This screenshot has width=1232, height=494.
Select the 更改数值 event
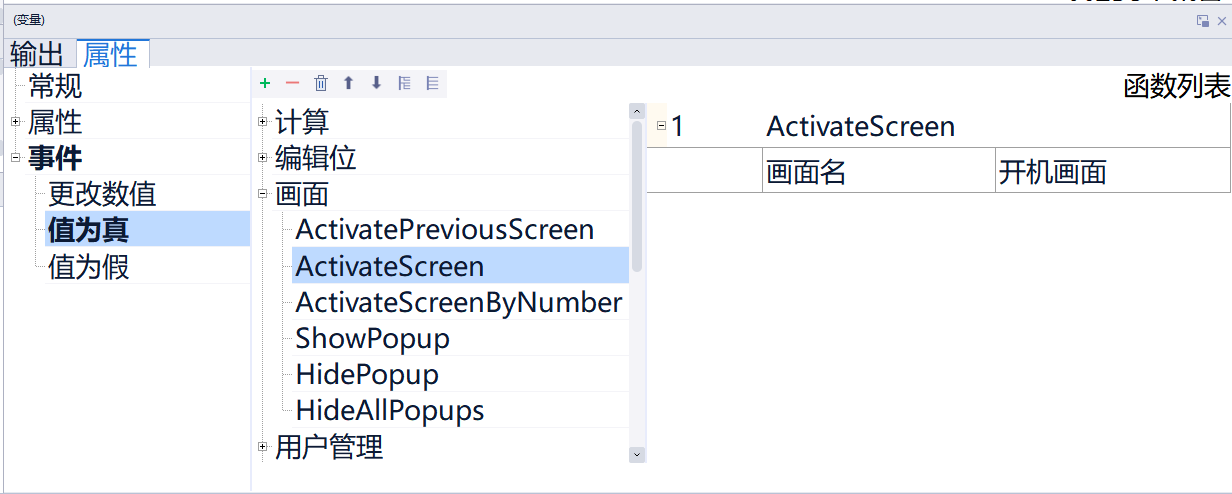(x=102, y=194)
